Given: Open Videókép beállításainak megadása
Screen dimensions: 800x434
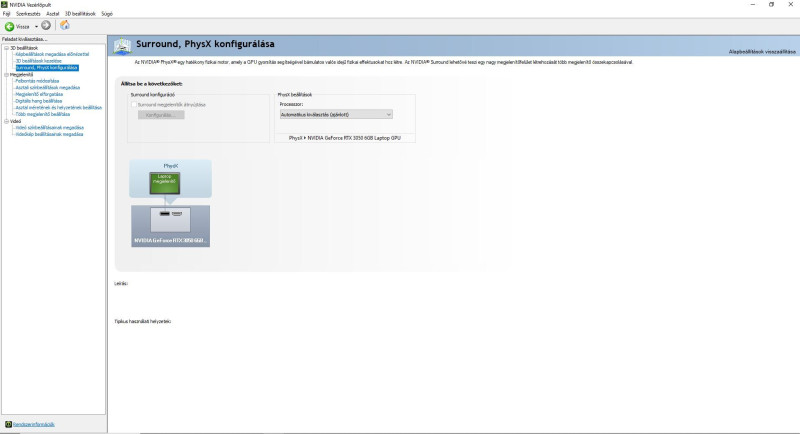Looking at the screenshot, I should tap(49, 134).
